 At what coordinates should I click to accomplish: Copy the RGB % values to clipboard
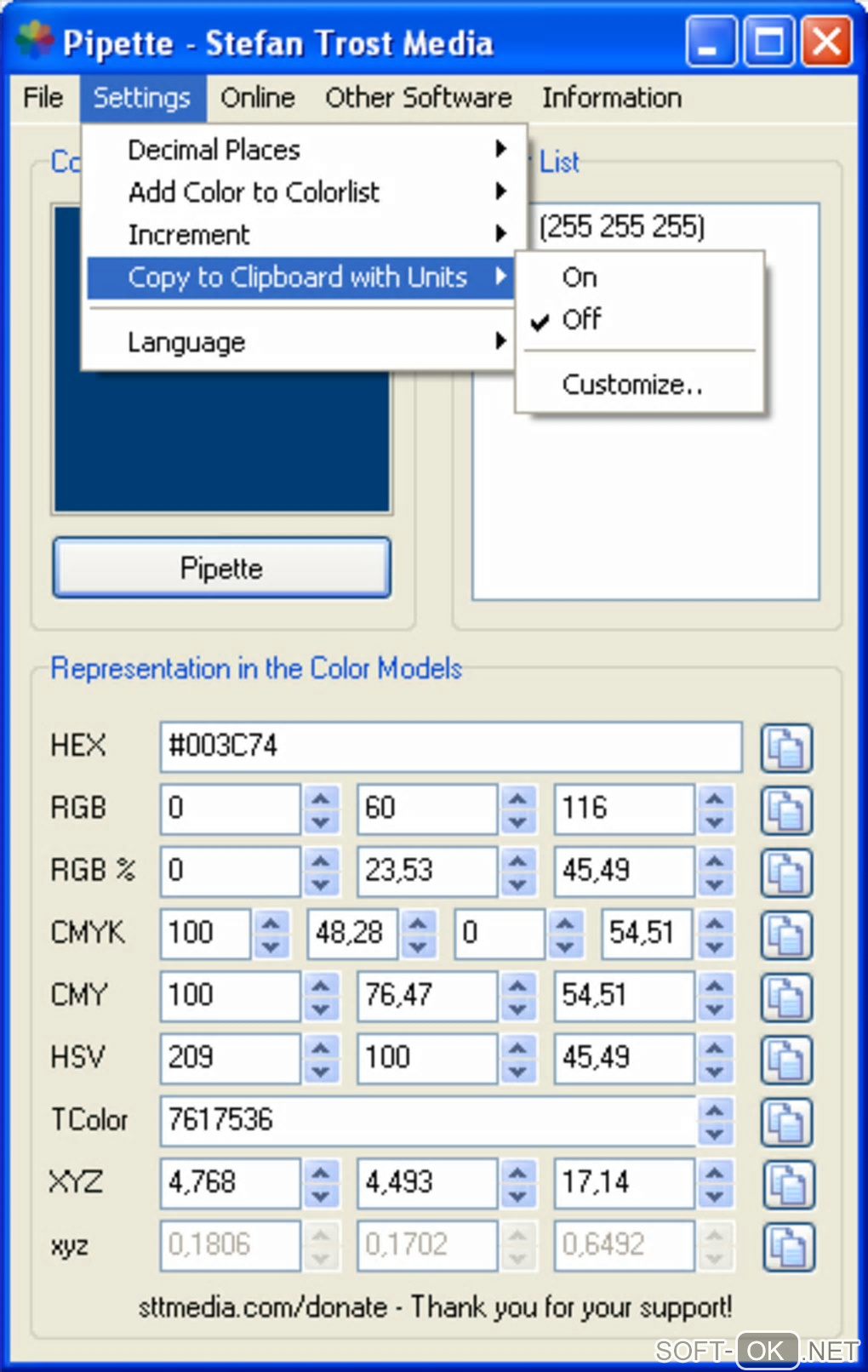pyautogui.click(x=785, y=872)
